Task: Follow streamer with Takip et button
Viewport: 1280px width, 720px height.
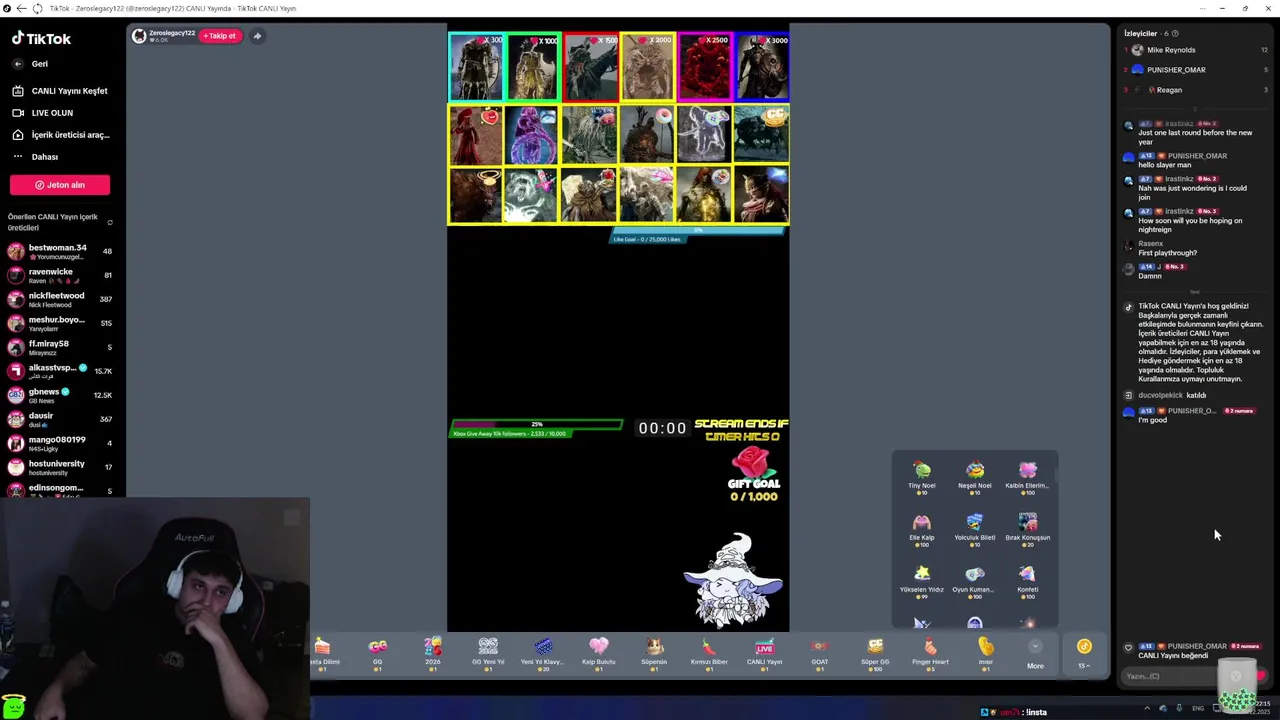Action: point(220,36)
